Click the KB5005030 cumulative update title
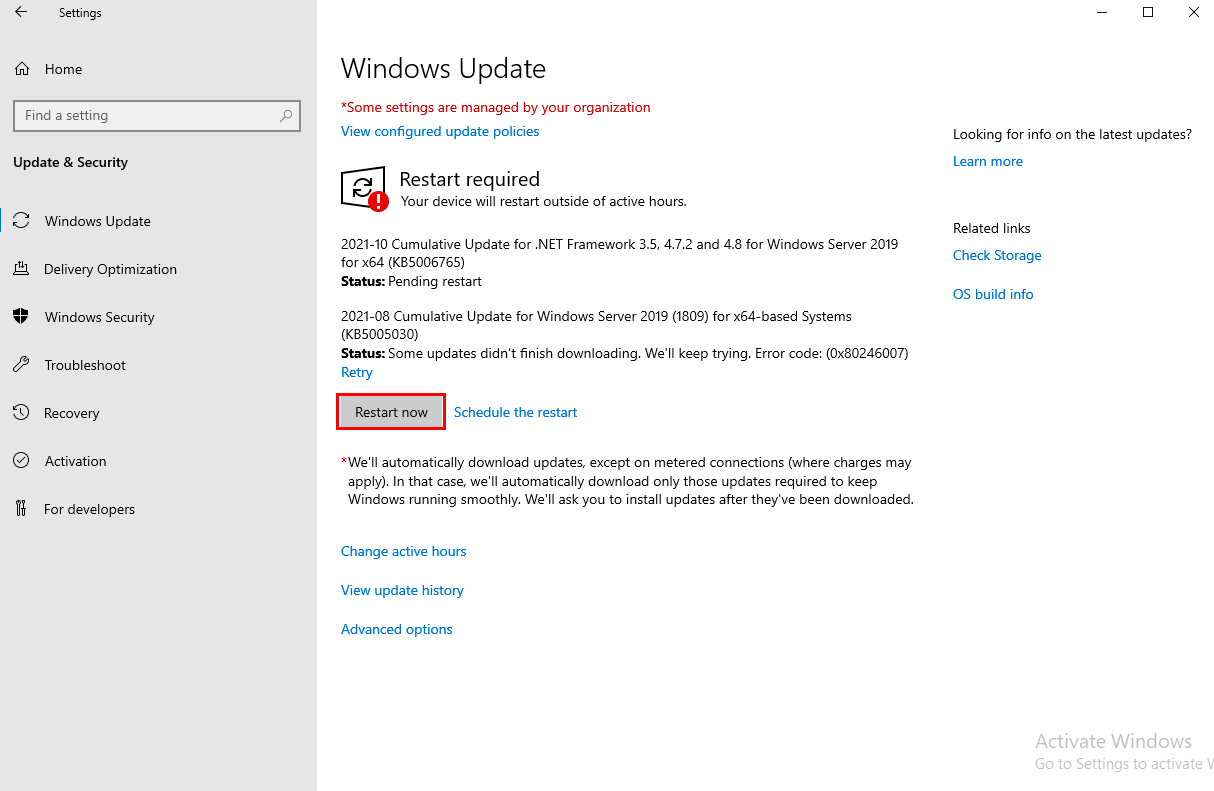This screenshot has height=791, width=1214. 596,325
